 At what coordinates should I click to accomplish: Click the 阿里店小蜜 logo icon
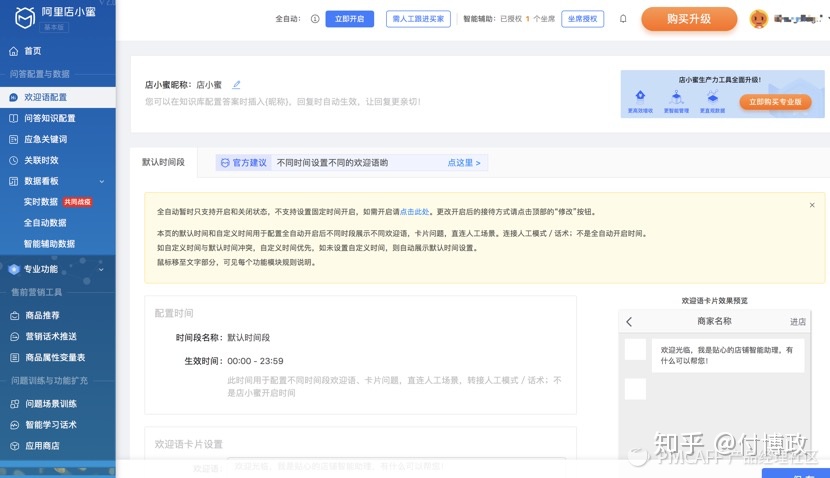pyautogui.click(x=24, y=17)
